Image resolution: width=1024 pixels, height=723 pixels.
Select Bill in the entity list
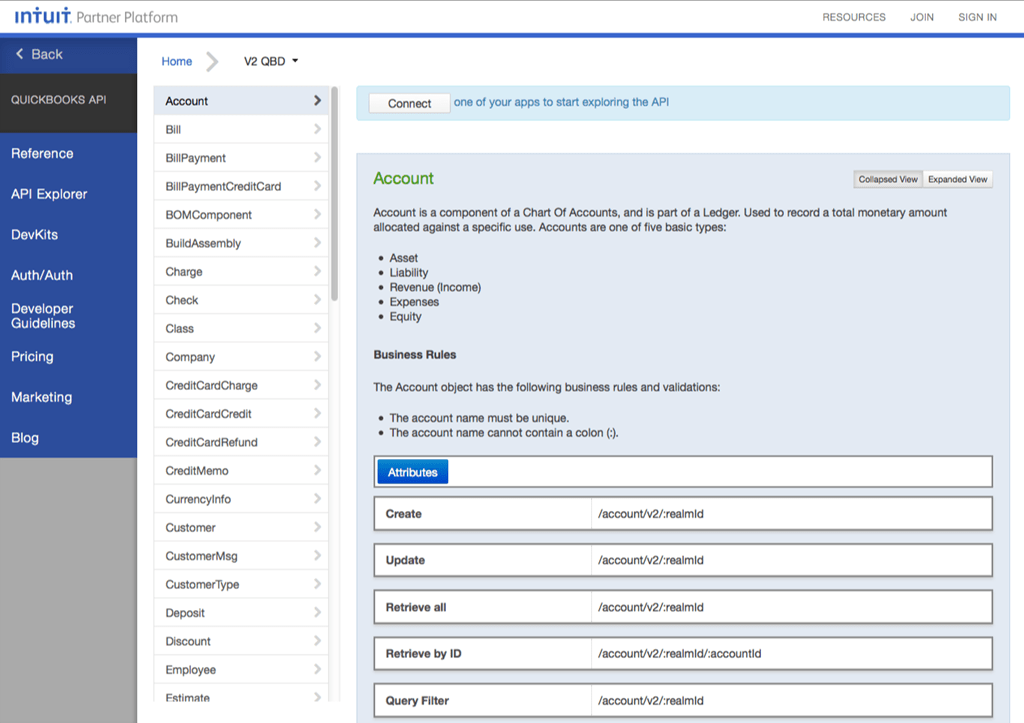coord(241,129)
